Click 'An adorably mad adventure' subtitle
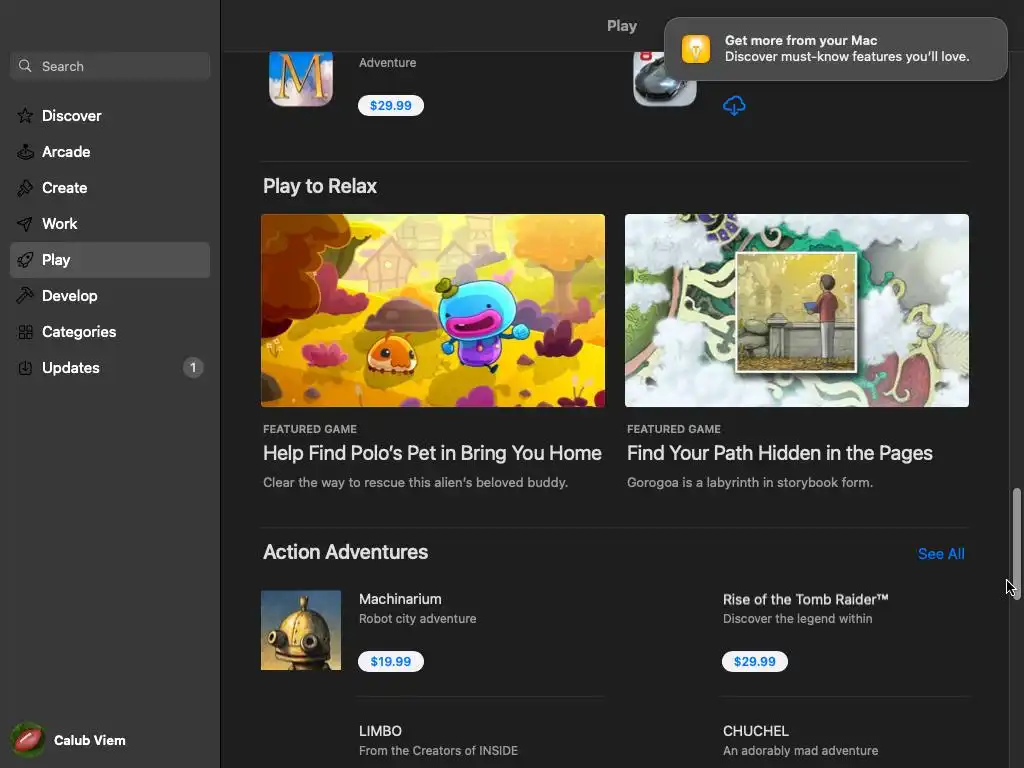 click(x=801, y=750)
